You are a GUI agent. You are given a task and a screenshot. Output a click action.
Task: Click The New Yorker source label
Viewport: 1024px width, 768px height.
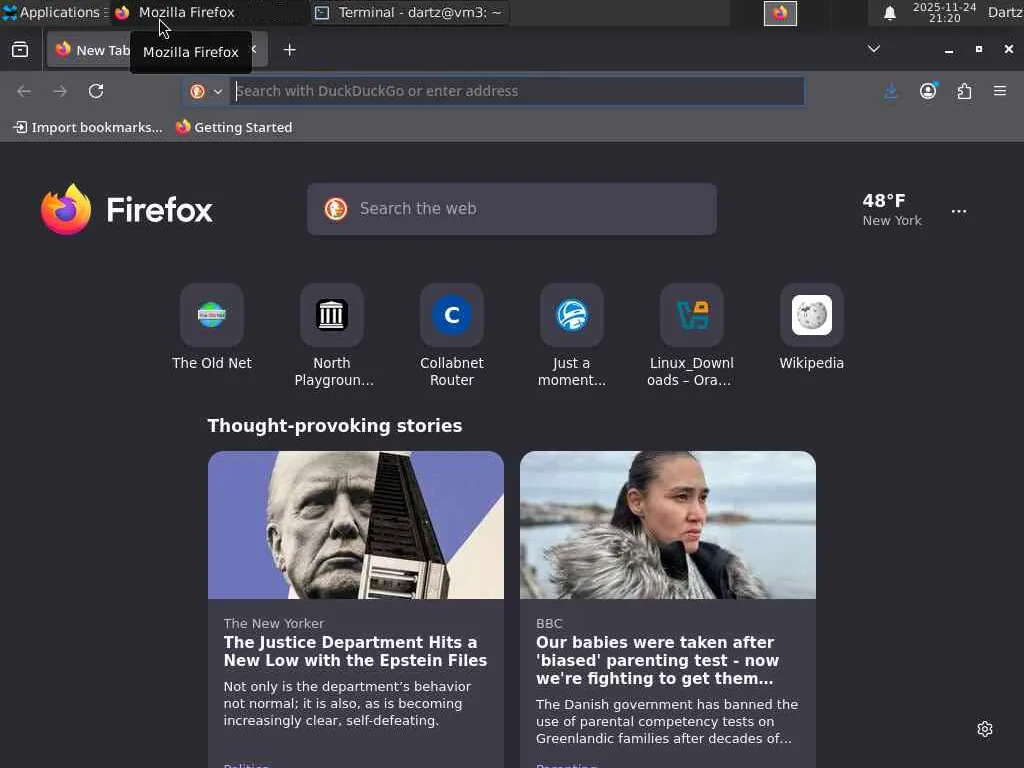[274, 623]
